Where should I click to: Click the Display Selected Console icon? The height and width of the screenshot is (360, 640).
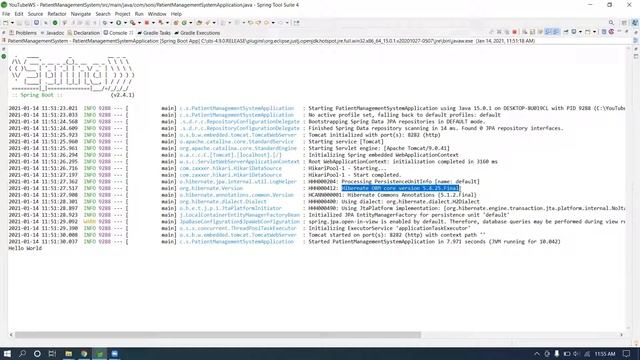point(573,32)
